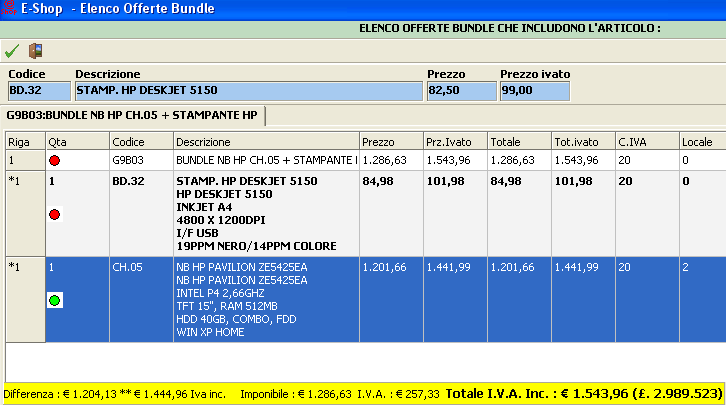Click 84,98 in the Totale column
The height and width of the screenshot is (405, 726).
click(x=519, y=213)
